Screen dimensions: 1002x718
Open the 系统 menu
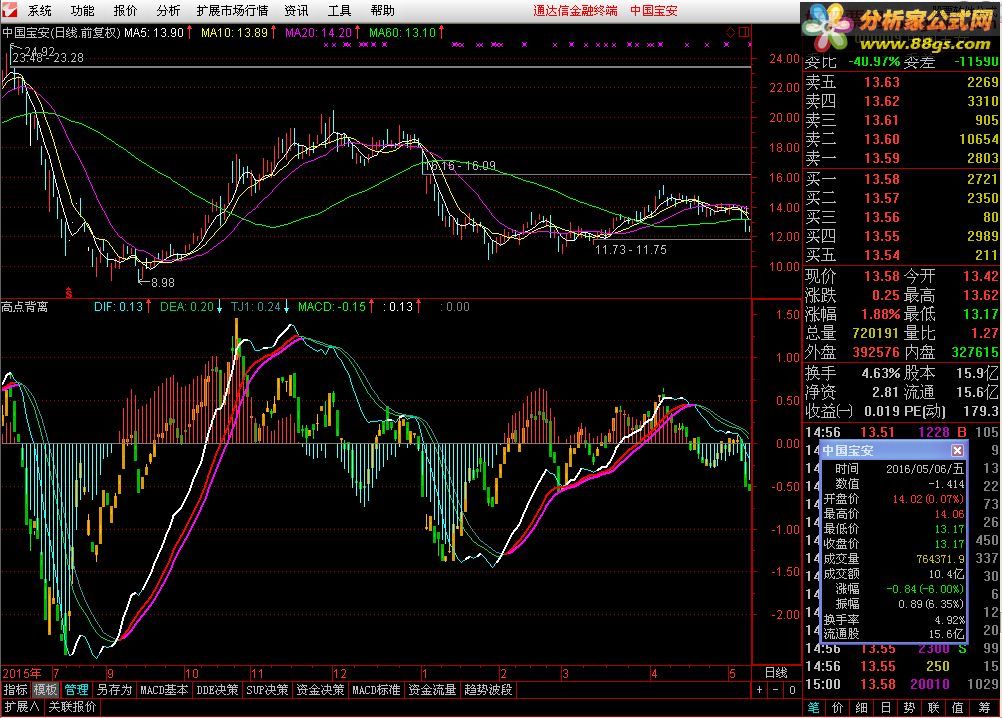39,10
